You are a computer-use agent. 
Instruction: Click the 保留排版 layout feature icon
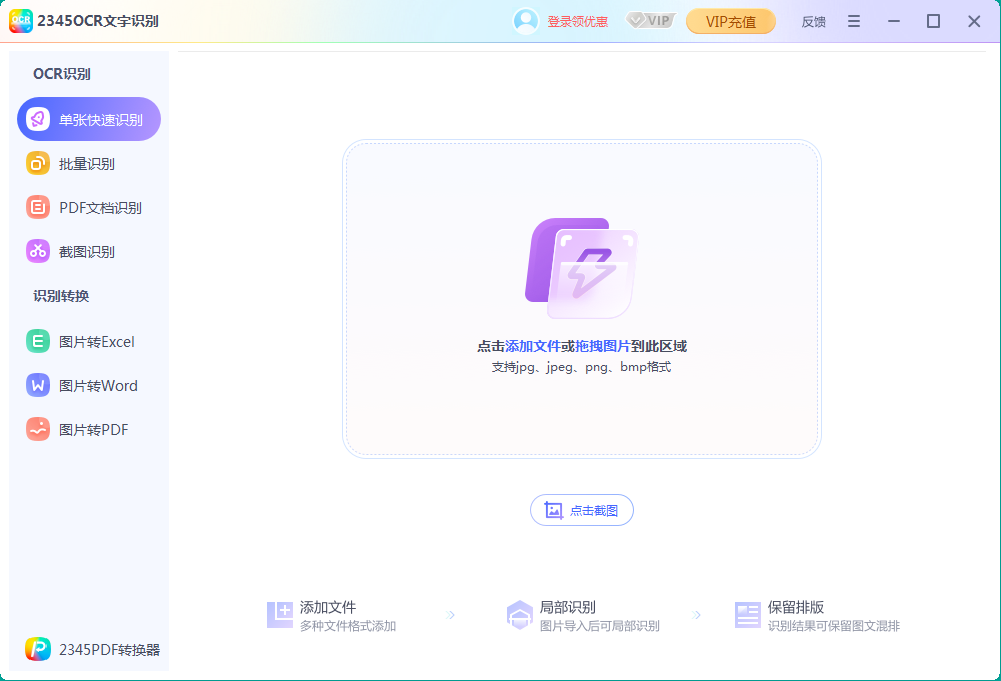748,615
